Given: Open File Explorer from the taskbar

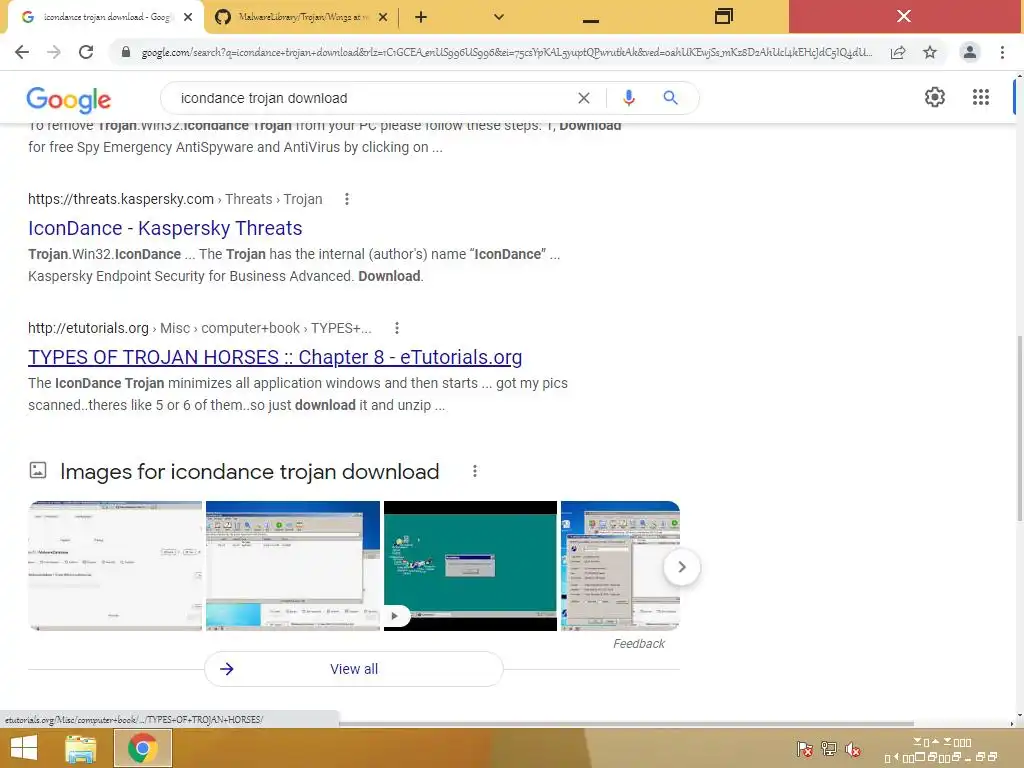Looking at the screenshot, I should [x=80, y=748].
